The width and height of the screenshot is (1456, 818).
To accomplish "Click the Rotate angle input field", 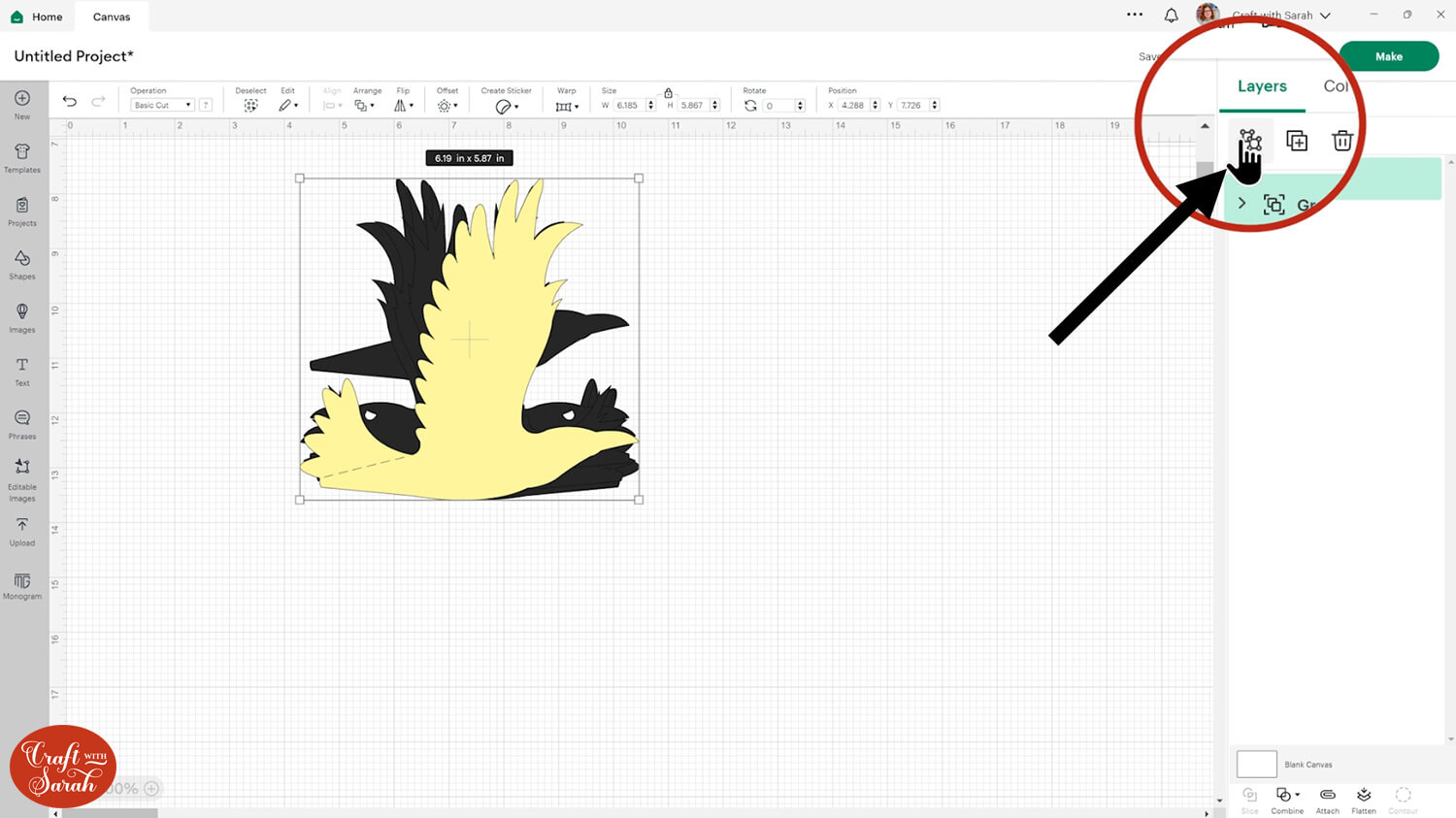I will 778,105.
